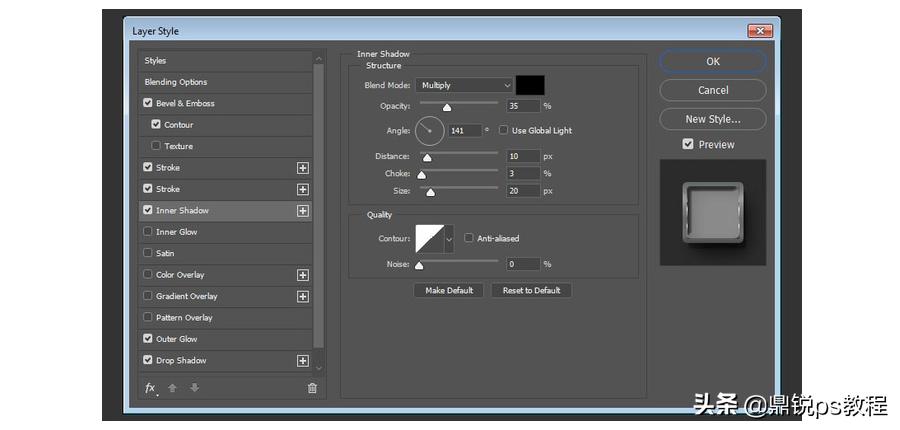The width and height of the screenshot is (900, 430).
Task: Click plus icon next to Color Overlay
Action: pyautogui.click(x=302, y=275)
